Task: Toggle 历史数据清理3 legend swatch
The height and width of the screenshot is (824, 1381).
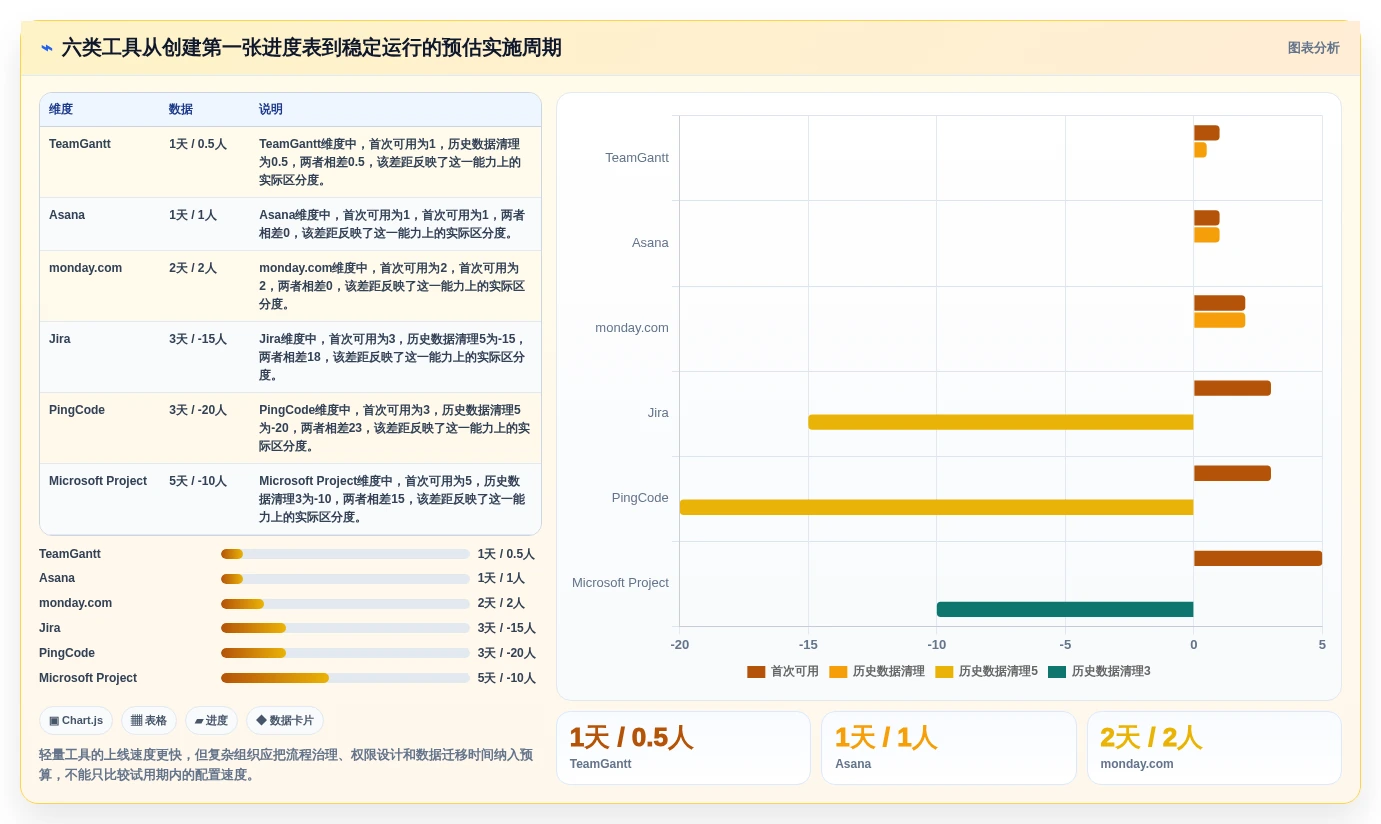Action: point(1057,672)
